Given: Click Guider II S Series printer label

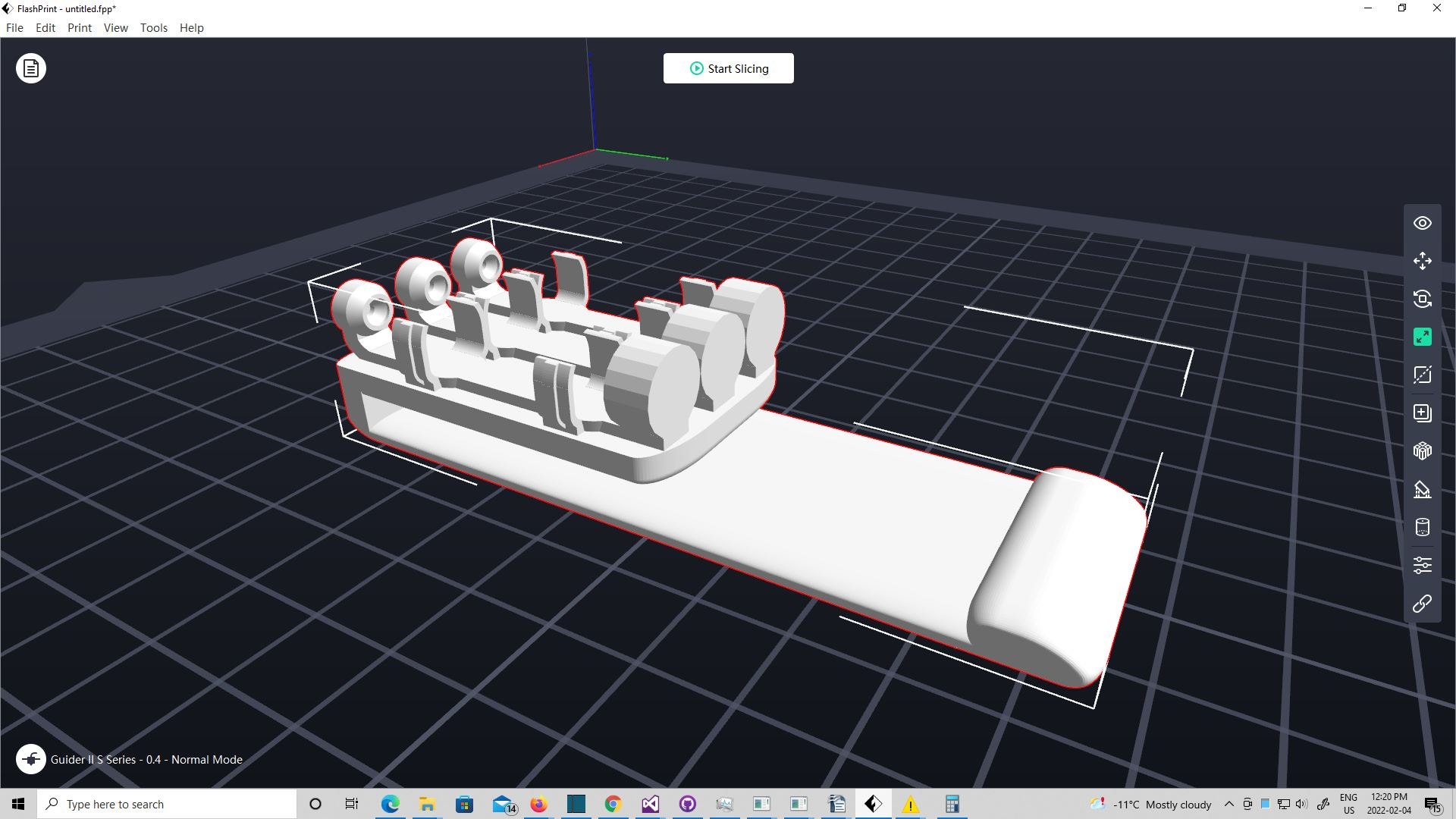Looking at the screenshot, I should point(146,759).
